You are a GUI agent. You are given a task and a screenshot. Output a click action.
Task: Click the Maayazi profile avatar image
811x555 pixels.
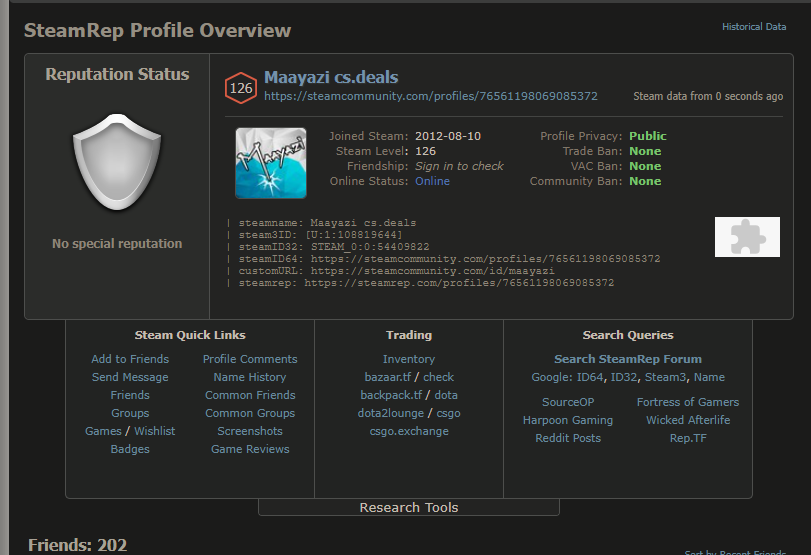[x=271, y=163]
